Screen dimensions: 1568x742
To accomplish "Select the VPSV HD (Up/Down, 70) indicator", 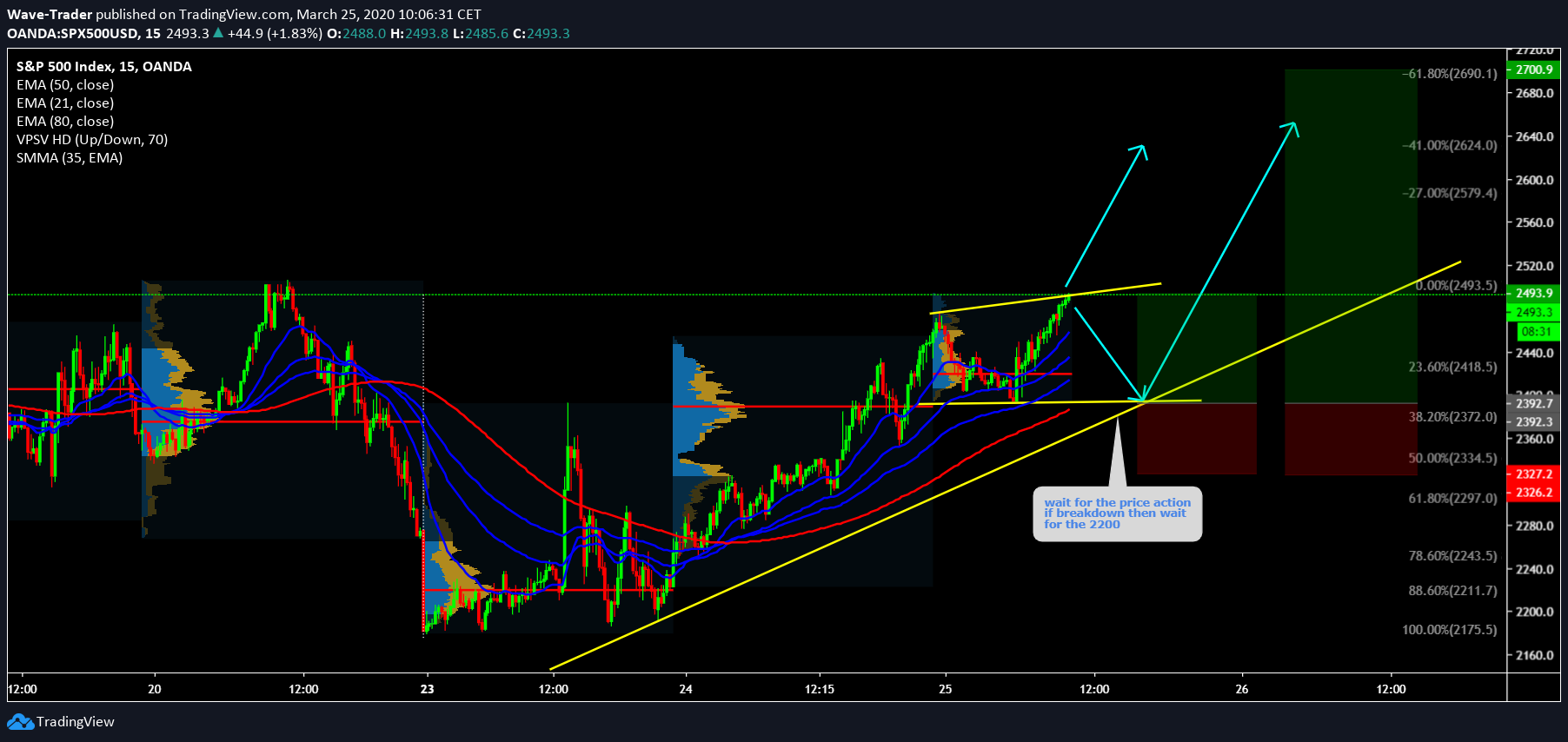I will click(92, 139).
